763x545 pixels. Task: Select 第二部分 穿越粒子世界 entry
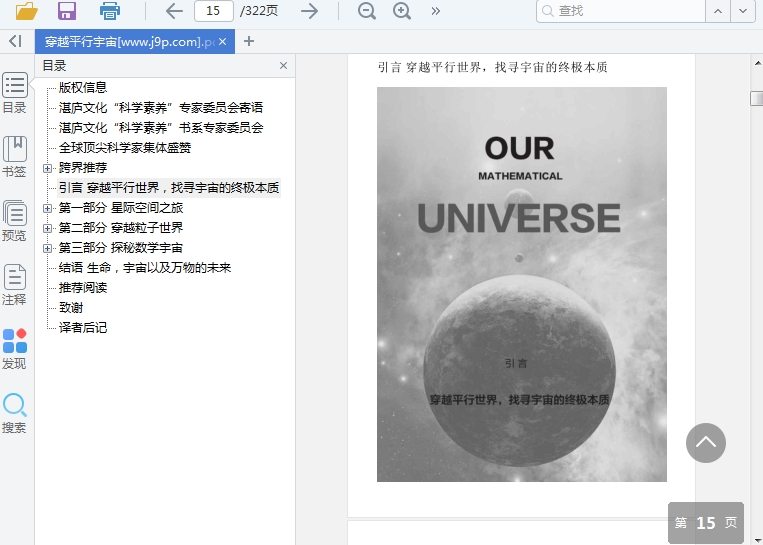tap(121, 228)
